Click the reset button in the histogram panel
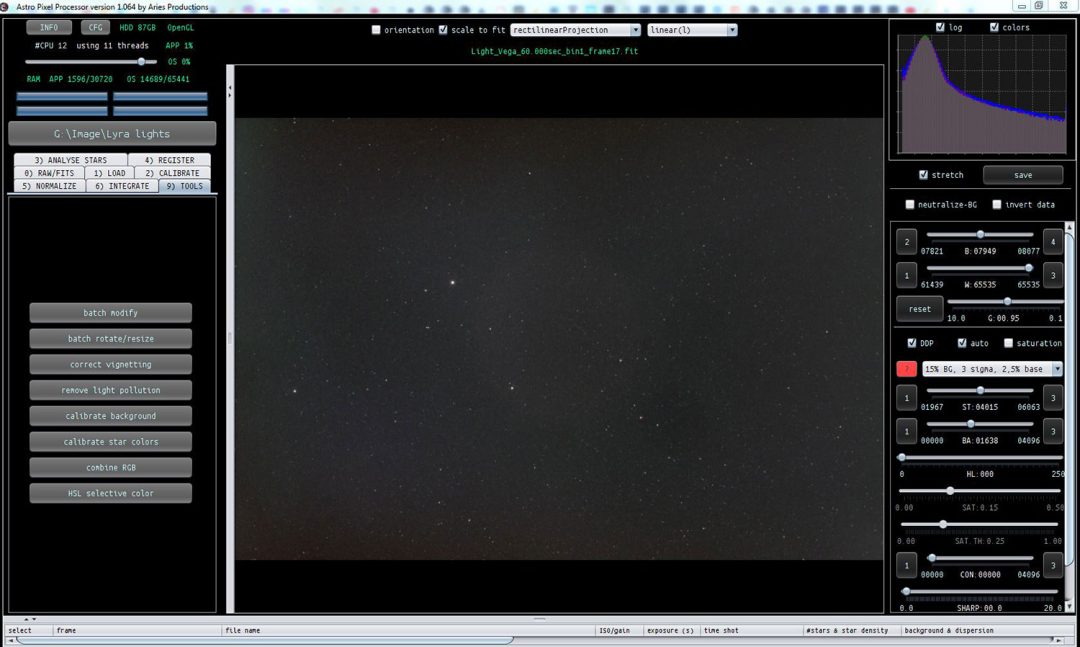 [x=918, y=309]
